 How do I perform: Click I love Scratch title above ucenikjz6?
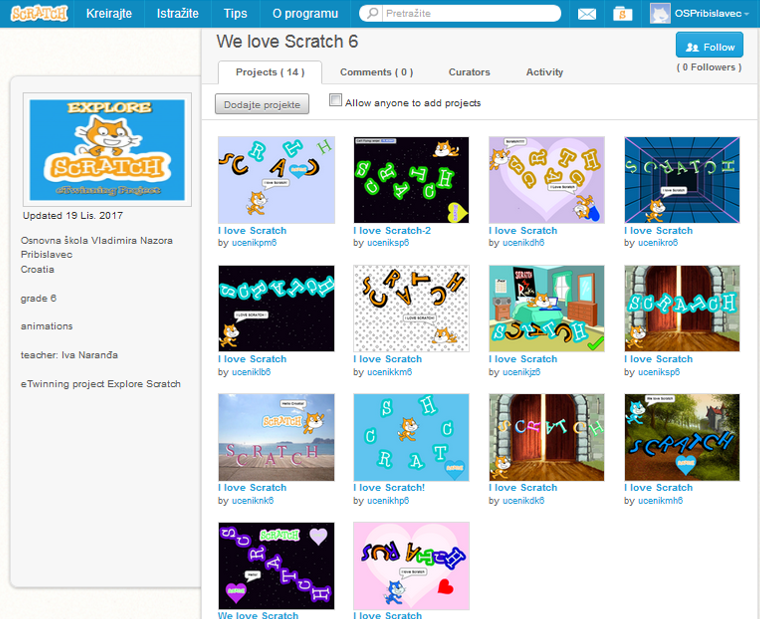(x=523, y=359)
